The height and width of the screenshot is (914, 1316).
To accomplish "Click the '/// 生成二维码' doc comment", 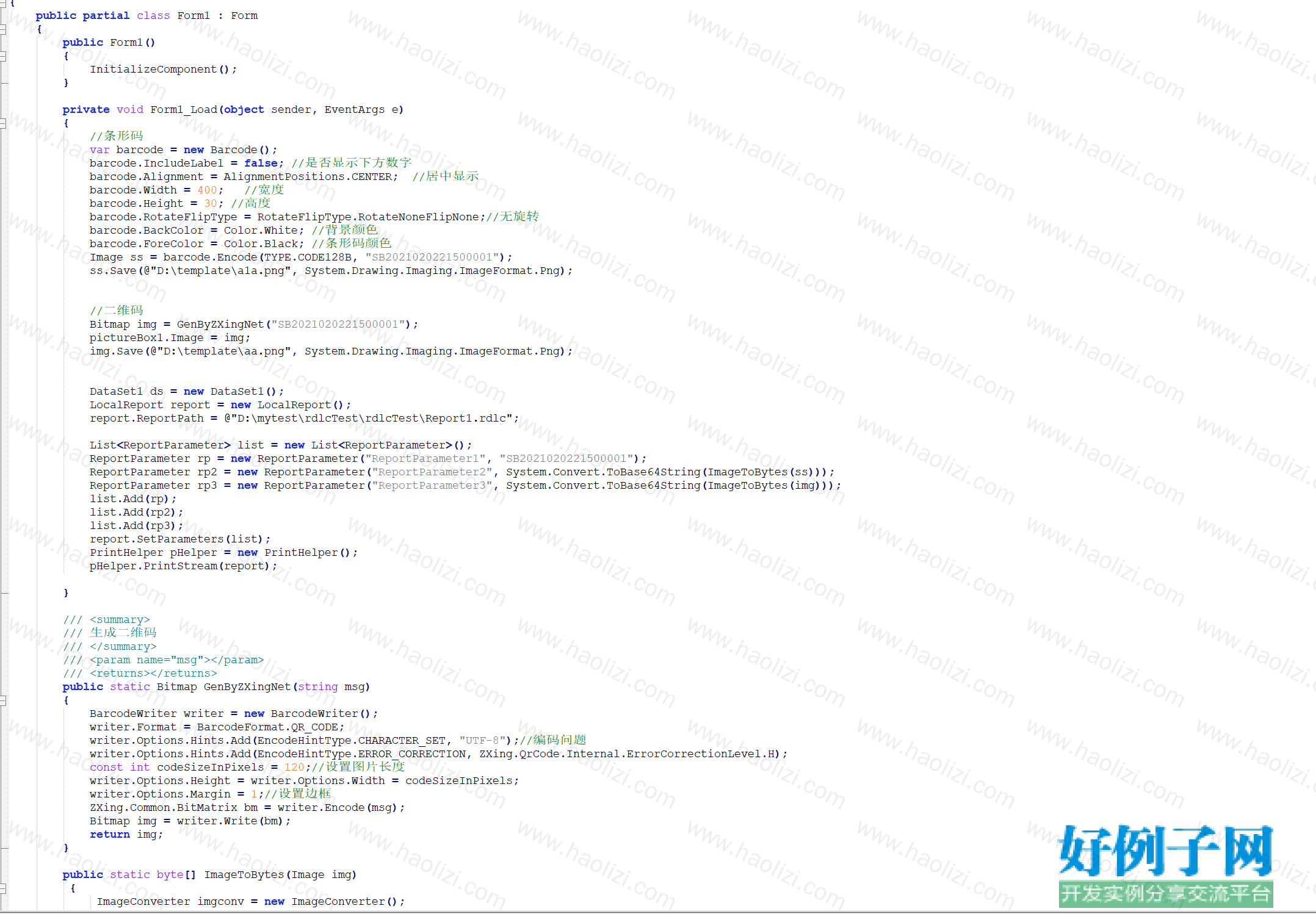I will click(x=110, y=633).
